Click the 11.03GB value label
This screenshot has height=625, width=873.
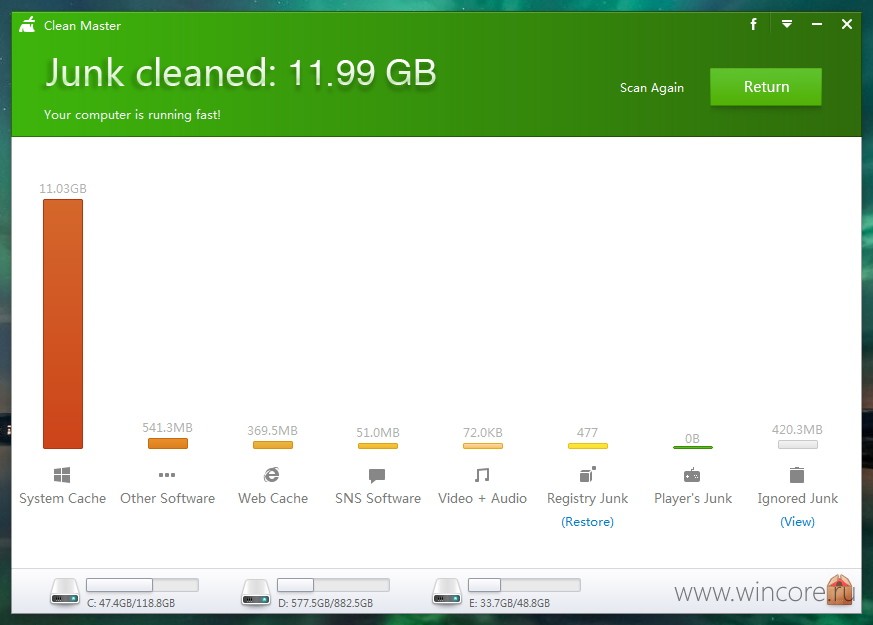click(63, 189)
